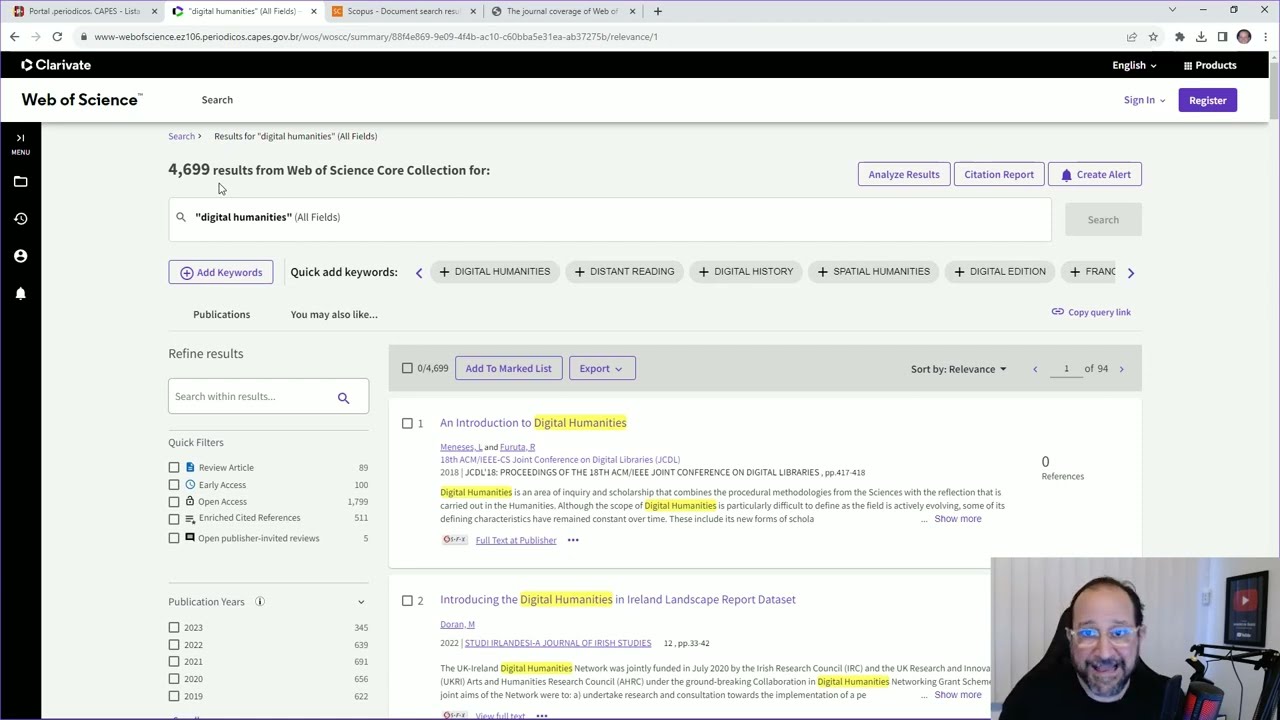The width and height of the screenshot is (1280, 720).
Task: Open the Sign In dropdown
Action: [1144, 100]
